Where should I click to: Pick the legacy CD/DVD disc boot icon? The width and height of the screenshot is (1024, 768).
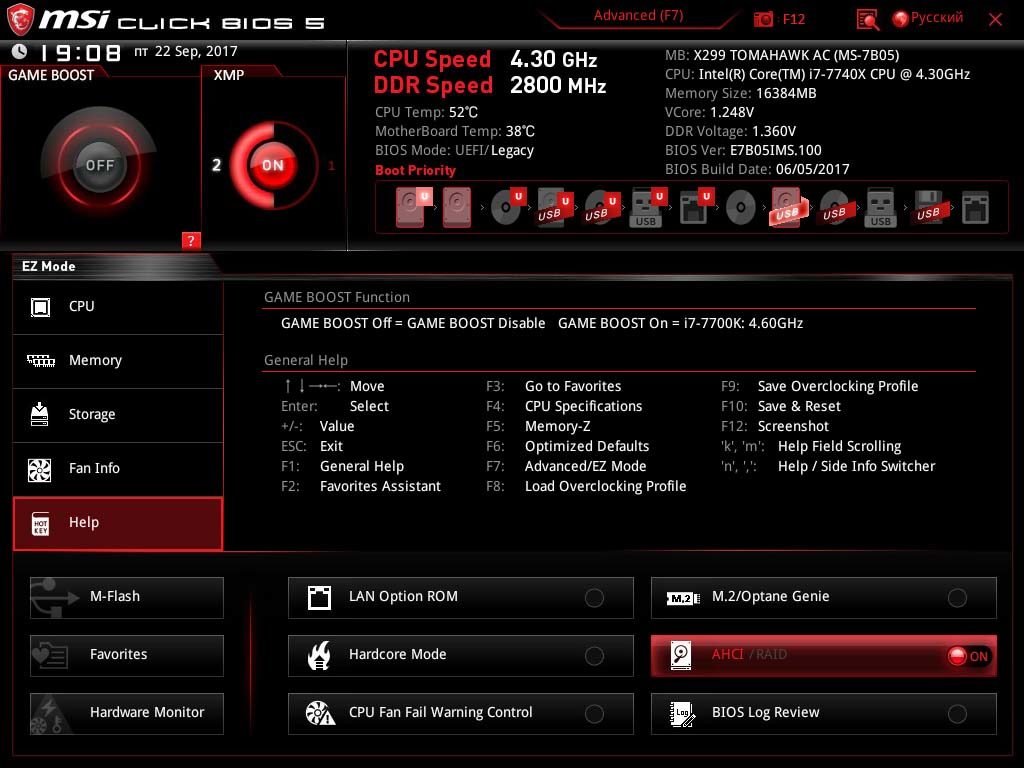pyautogui.click(x=741, y=208)
